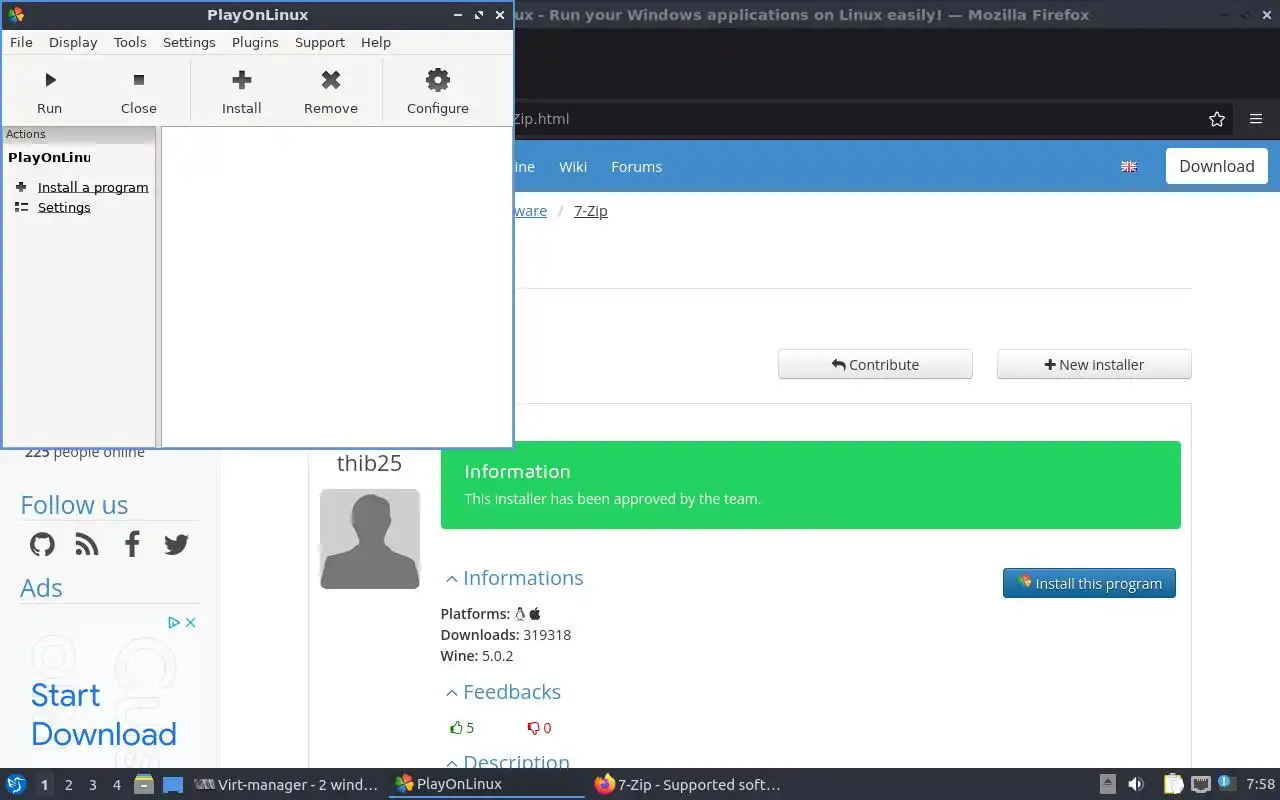The image size is (1280, 800).
Task: Click the network monitor tray icon
Action: [1201, 785]
